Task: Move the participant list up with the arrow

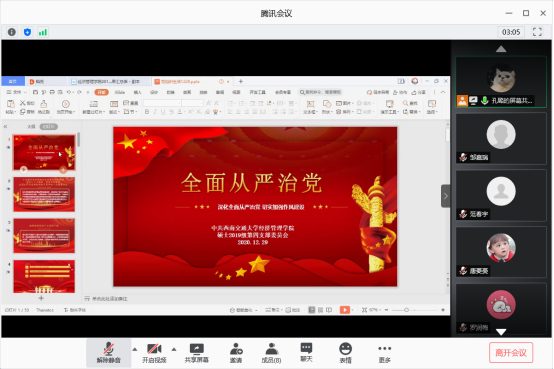Action: [501, 49]
